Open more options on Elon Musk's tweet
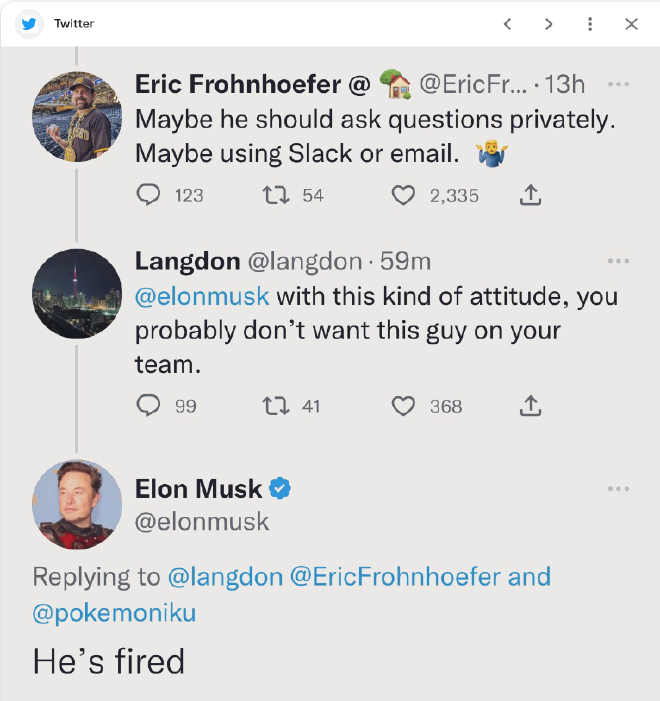660x701 pixels. 618,488
